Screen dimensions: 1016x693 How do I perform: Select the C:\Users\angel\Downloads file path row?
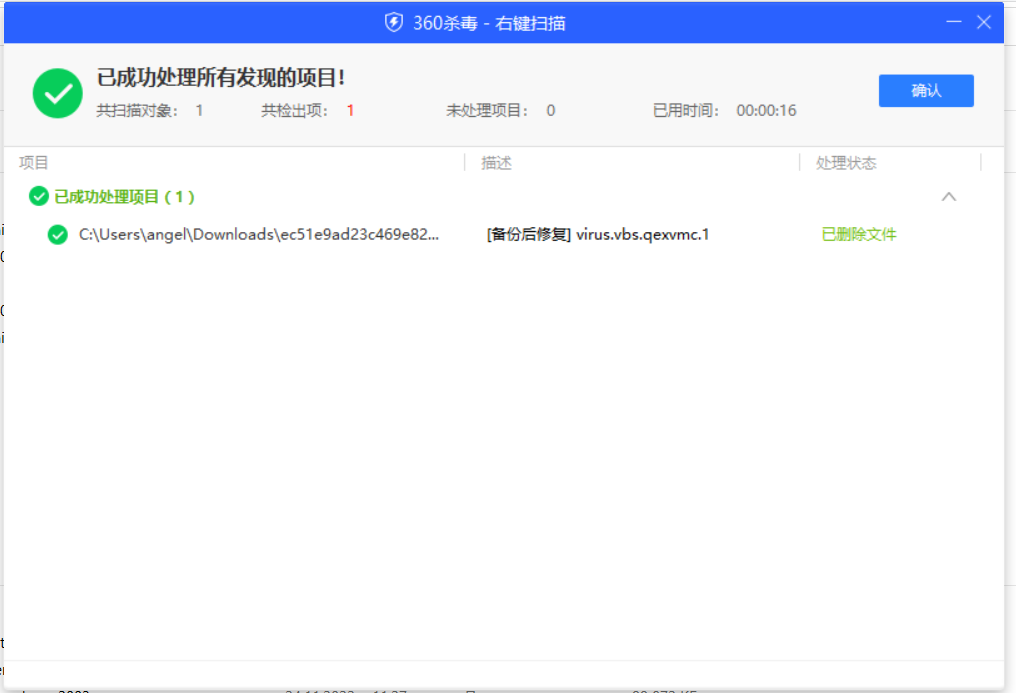pyautogui.click(x=259, y=234)
